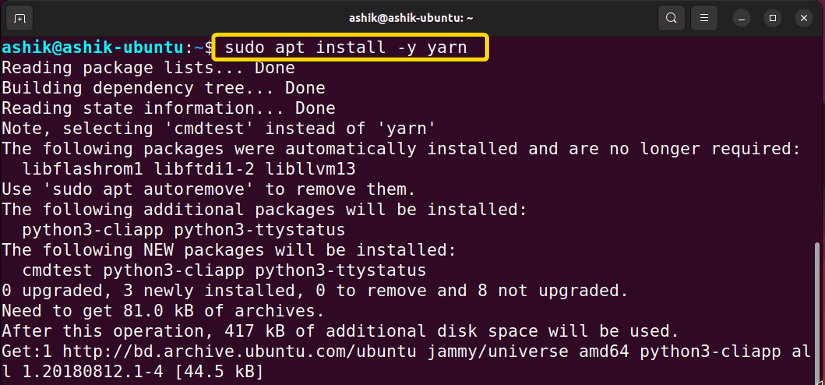This screenshot has width=825, height=385.
Task: Click line following additional packages will be installed
Action: pyautogui.click(x=264, y=209)
